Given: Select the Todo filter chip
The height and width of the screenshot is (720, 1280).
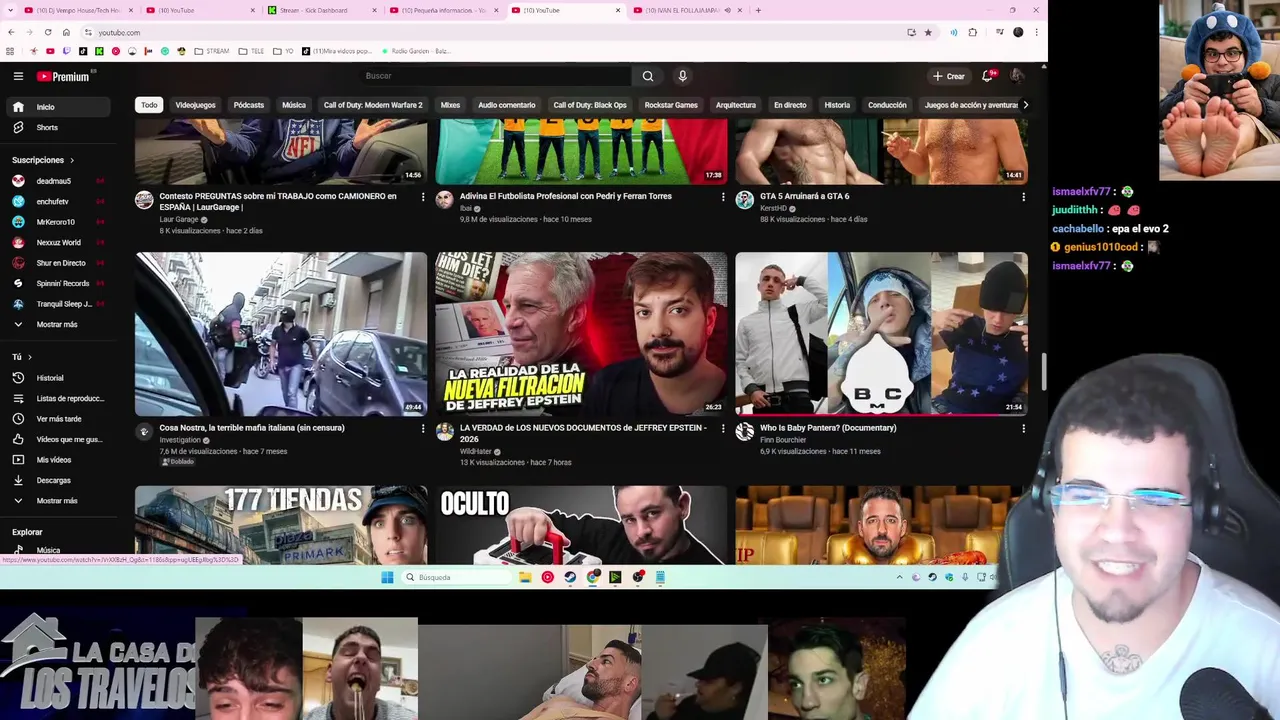Looking at the screenshot, I should pos(149,105).
